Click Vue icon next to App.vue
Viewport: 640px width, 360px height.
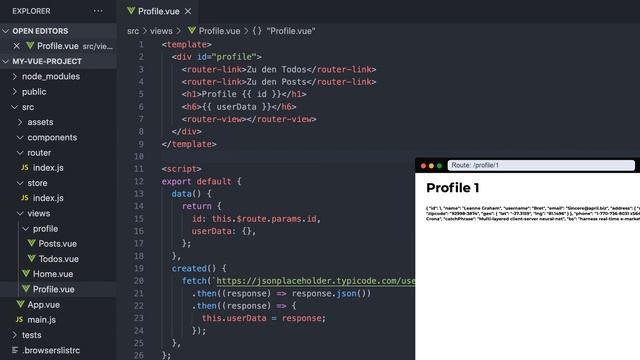(x=20, y=304)
